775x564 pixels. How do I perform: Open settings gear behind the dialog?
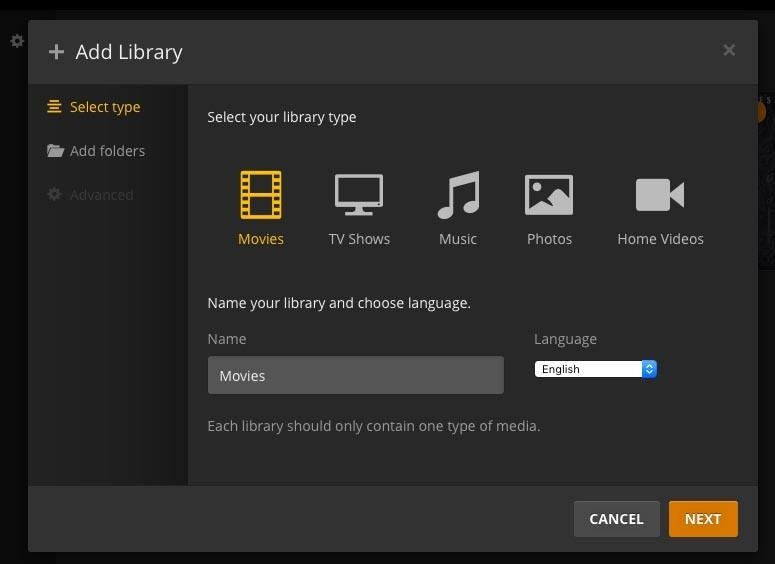tap(17, 41)
